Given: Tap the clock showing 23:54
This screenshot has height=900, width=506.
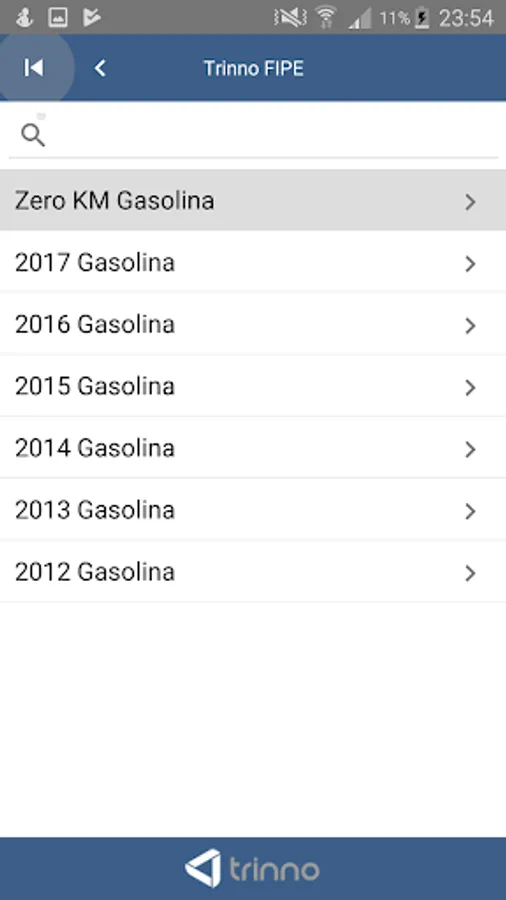Looking at the screenshot, I should (466, 18).
